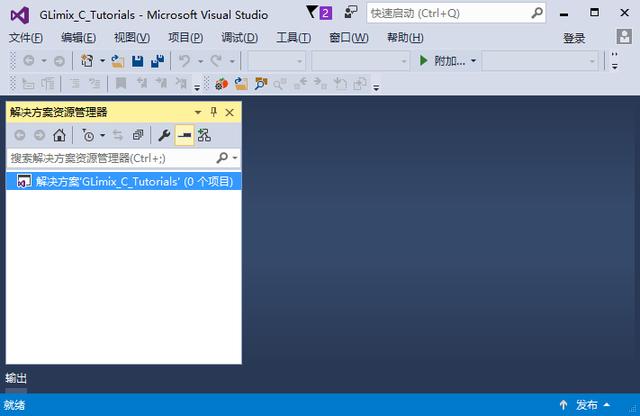640x416 pixels.
Task: Click the 就绪 status text
Action: (x=14, y=405)
